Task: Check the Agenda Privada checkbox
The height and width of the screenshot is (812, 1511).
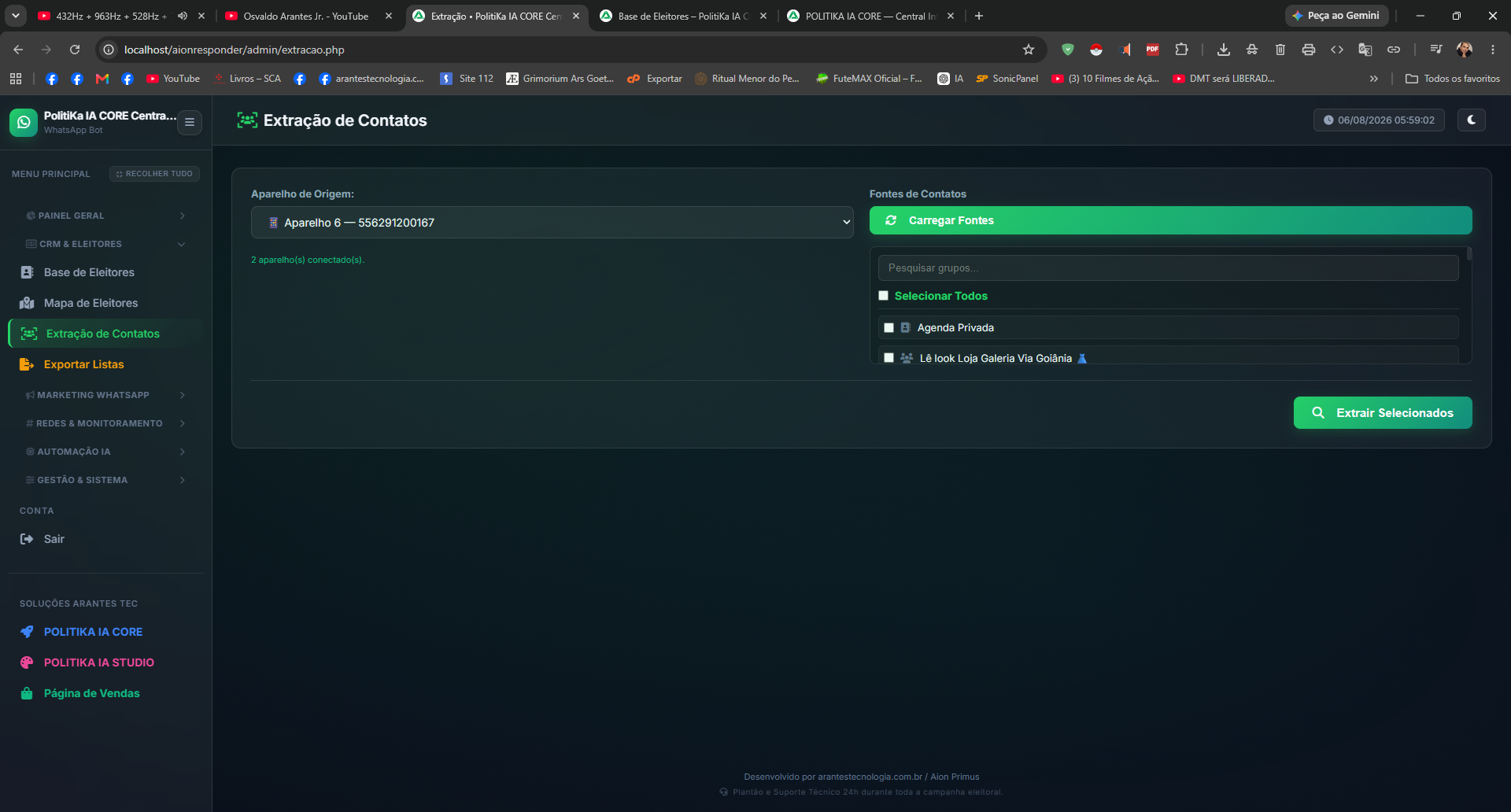Action: click(x=888, y=328)
